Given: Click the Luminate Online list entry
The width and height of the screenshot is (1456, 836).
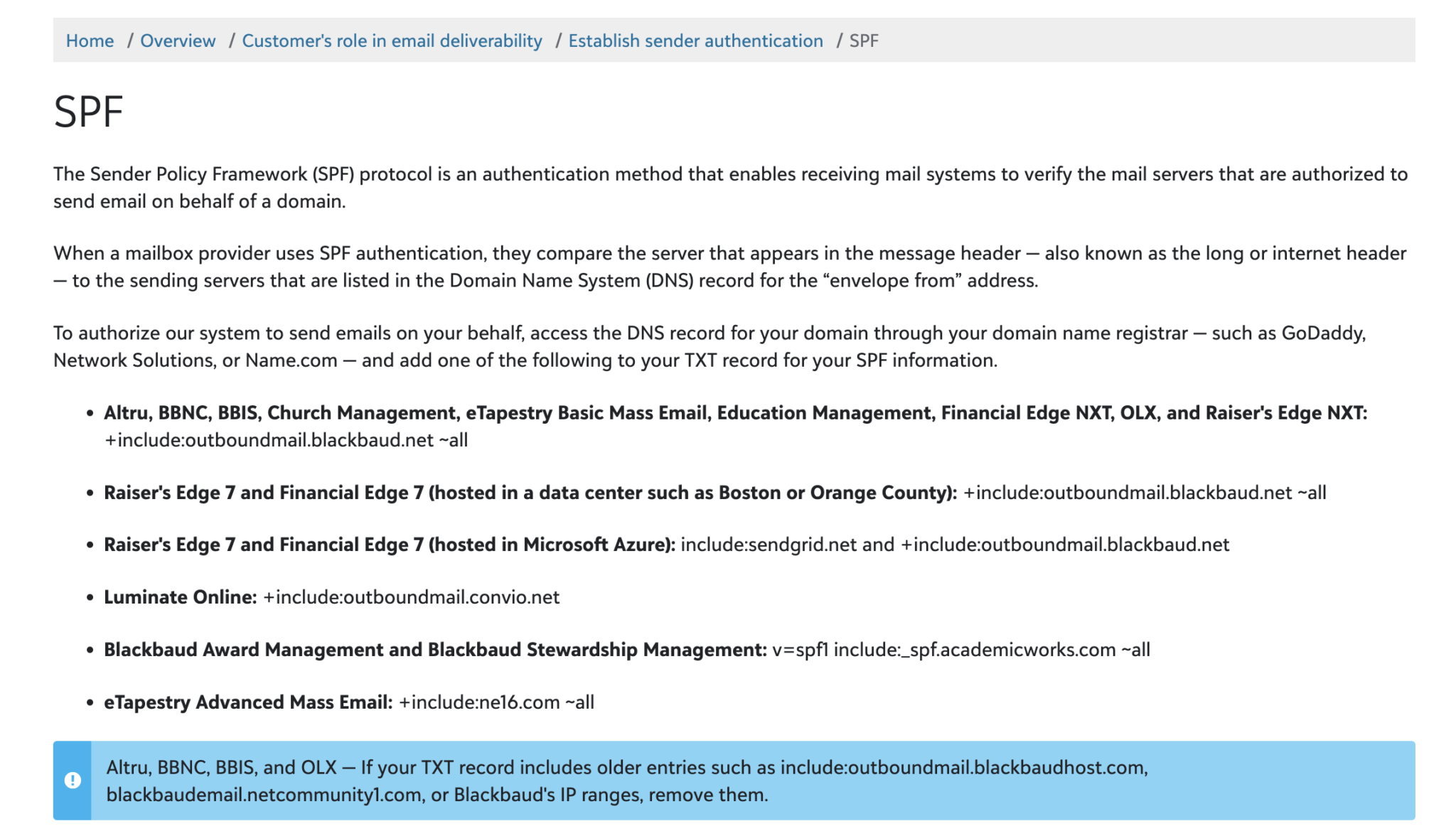Looking at the screenshot, I should [331, 597].
